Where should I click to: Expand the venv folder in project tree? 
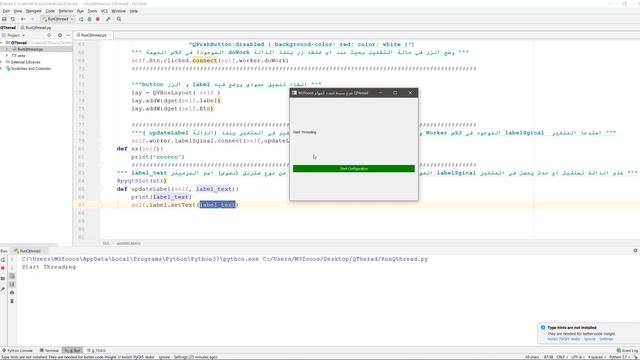pyautogui.click(x=7, y=56)
